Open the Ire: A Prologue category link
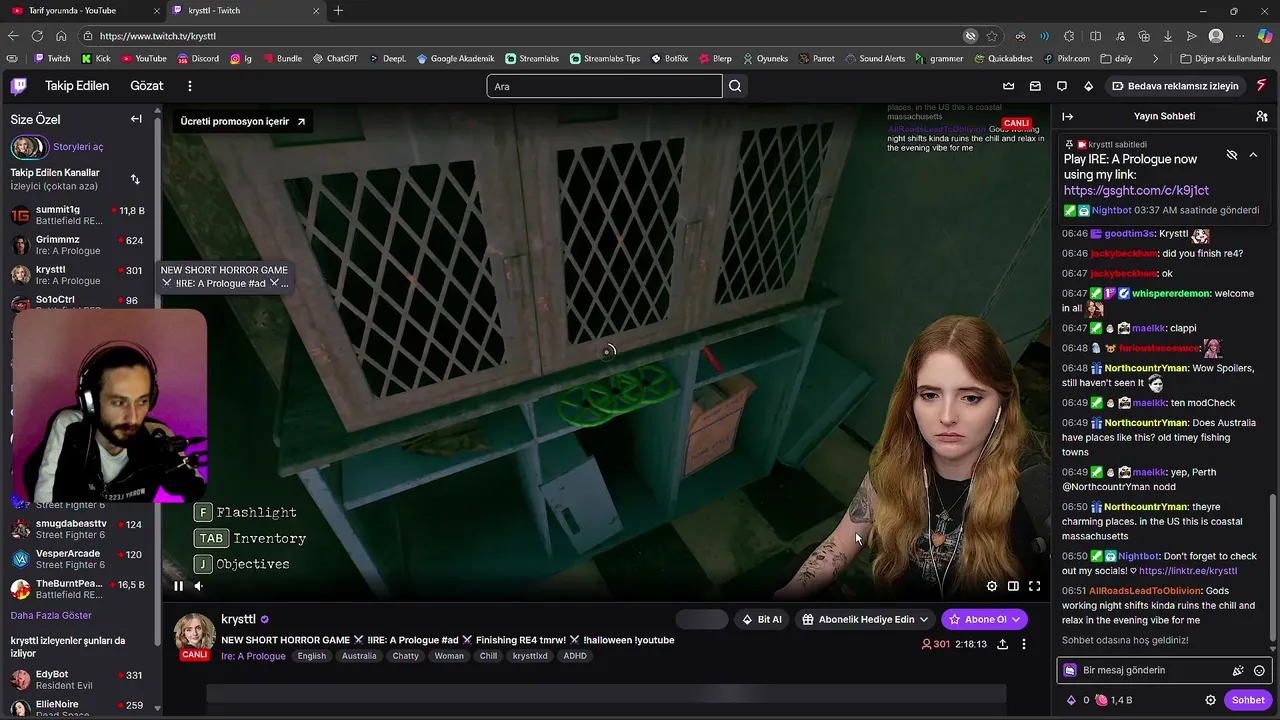1280x720 pixels. click(x=253, y=656)
